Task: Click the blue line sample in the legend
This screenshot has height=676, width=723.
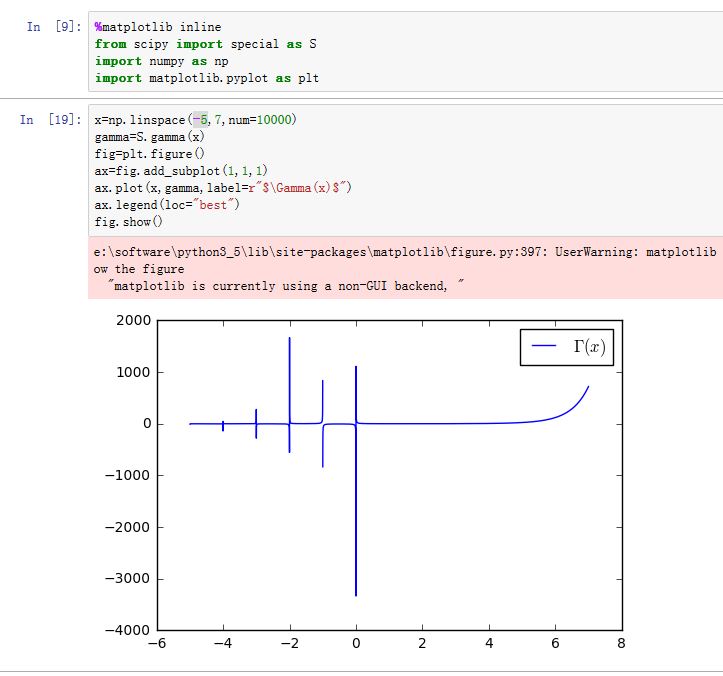Action: (544, 347)
